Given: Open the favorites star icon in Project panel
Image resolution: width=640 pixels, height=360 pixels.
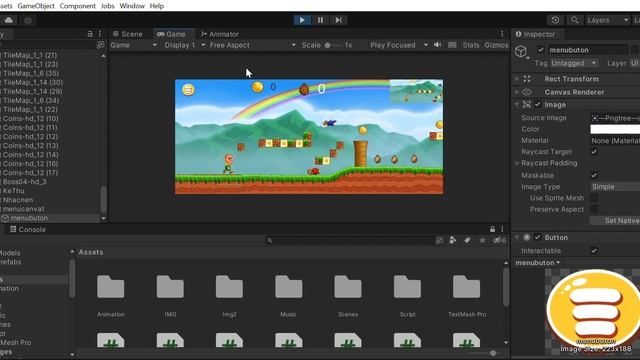Looking at the screenshot, I should click(482, 240).
